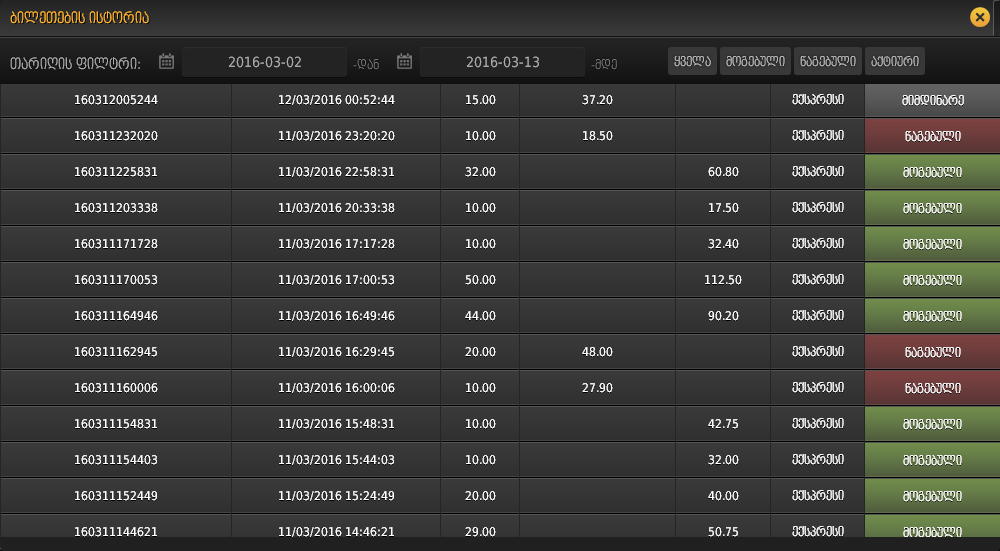Image resolution: width=1000 pixels, height=551 pixels.
Task: Click the timestamp 11/03/2016 20:33:38
Action: (336, 208)
